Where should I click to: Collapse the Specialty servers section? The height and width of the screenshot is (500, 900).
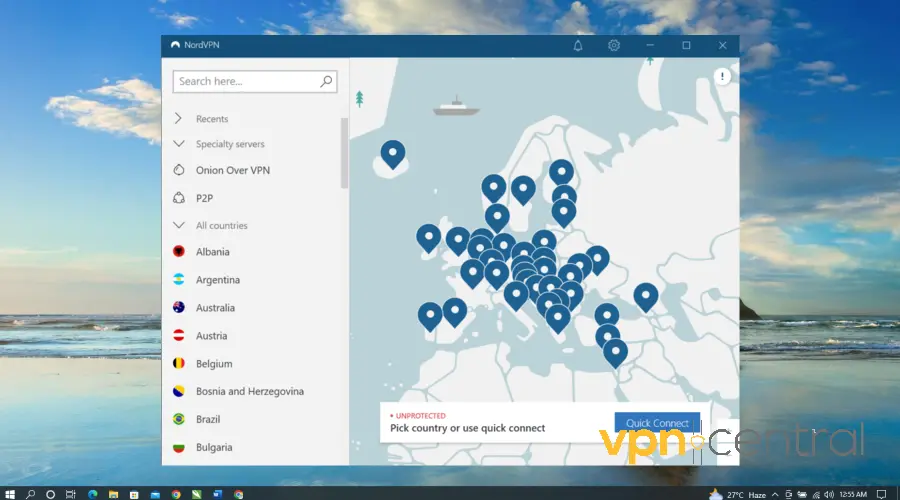(179, 144)
